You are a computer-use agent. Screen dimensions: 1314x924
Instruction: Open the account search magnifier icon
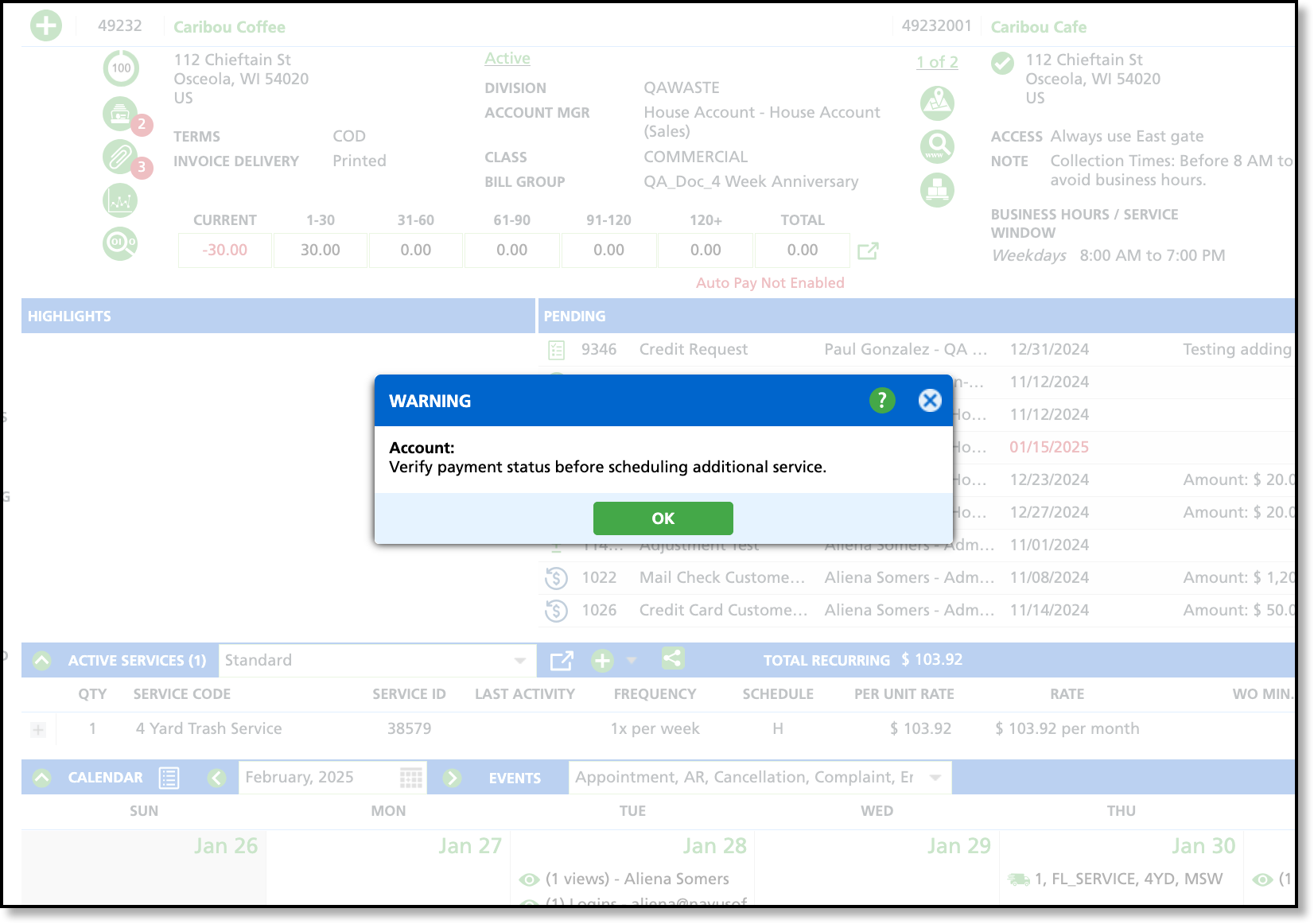tap(121, 243)
